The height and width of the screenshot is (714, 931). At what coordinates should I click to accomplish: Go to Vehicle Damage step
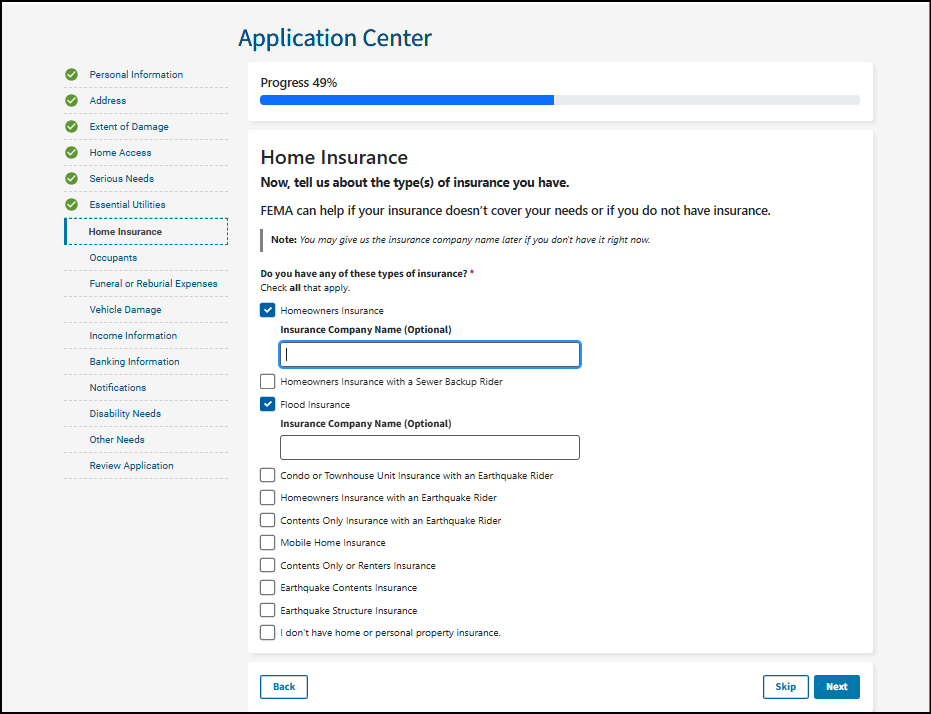point(125,310)
